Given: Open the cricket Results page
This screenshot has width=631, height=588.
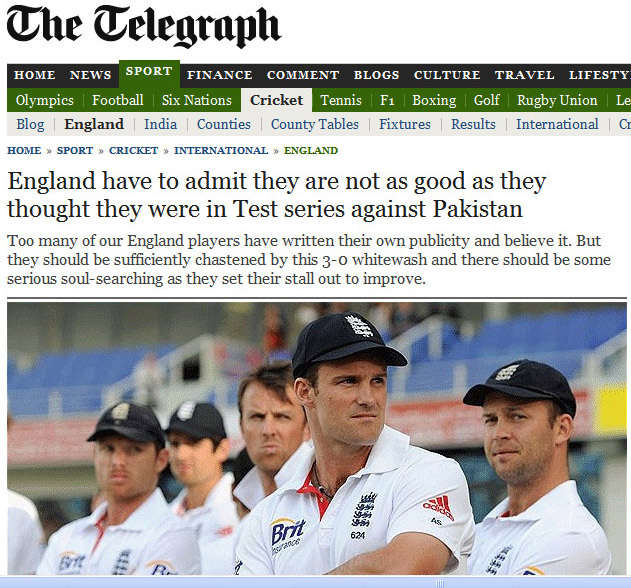Looking at the screenshot, I should pyautogui.click(x=473, y=124).
